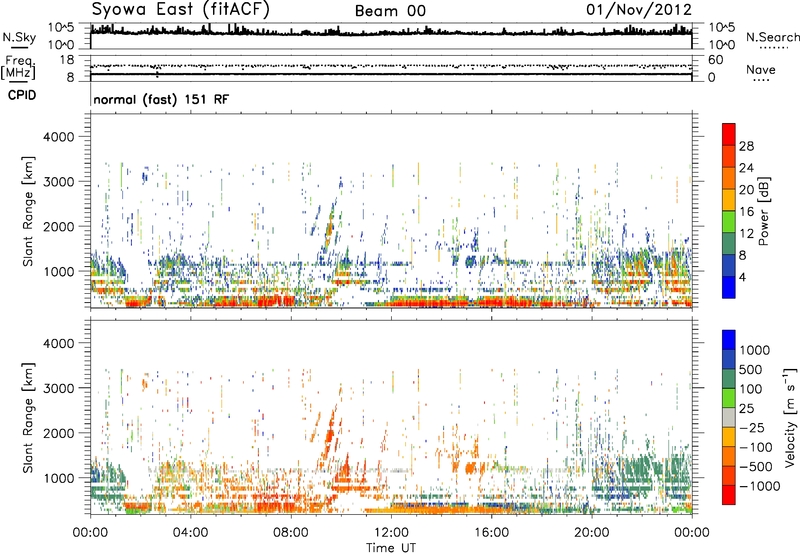Click the '28' value on Power scale
This screenshot has width=800, height=554.
tap(746, 146)
